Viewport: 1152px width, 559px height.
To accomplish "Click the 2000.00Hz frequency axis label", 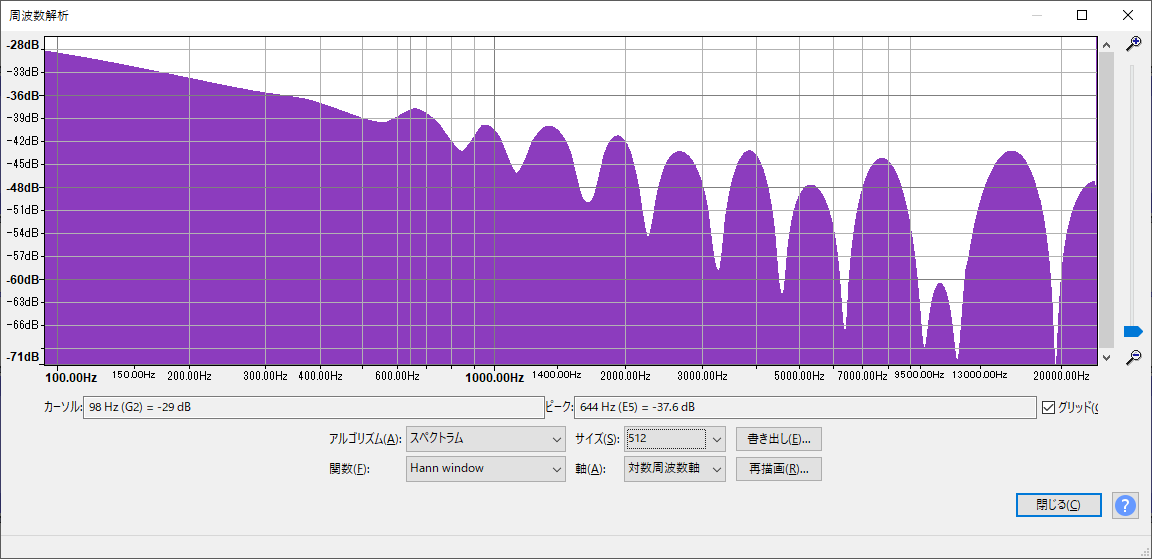I will [x=625, y=376].
